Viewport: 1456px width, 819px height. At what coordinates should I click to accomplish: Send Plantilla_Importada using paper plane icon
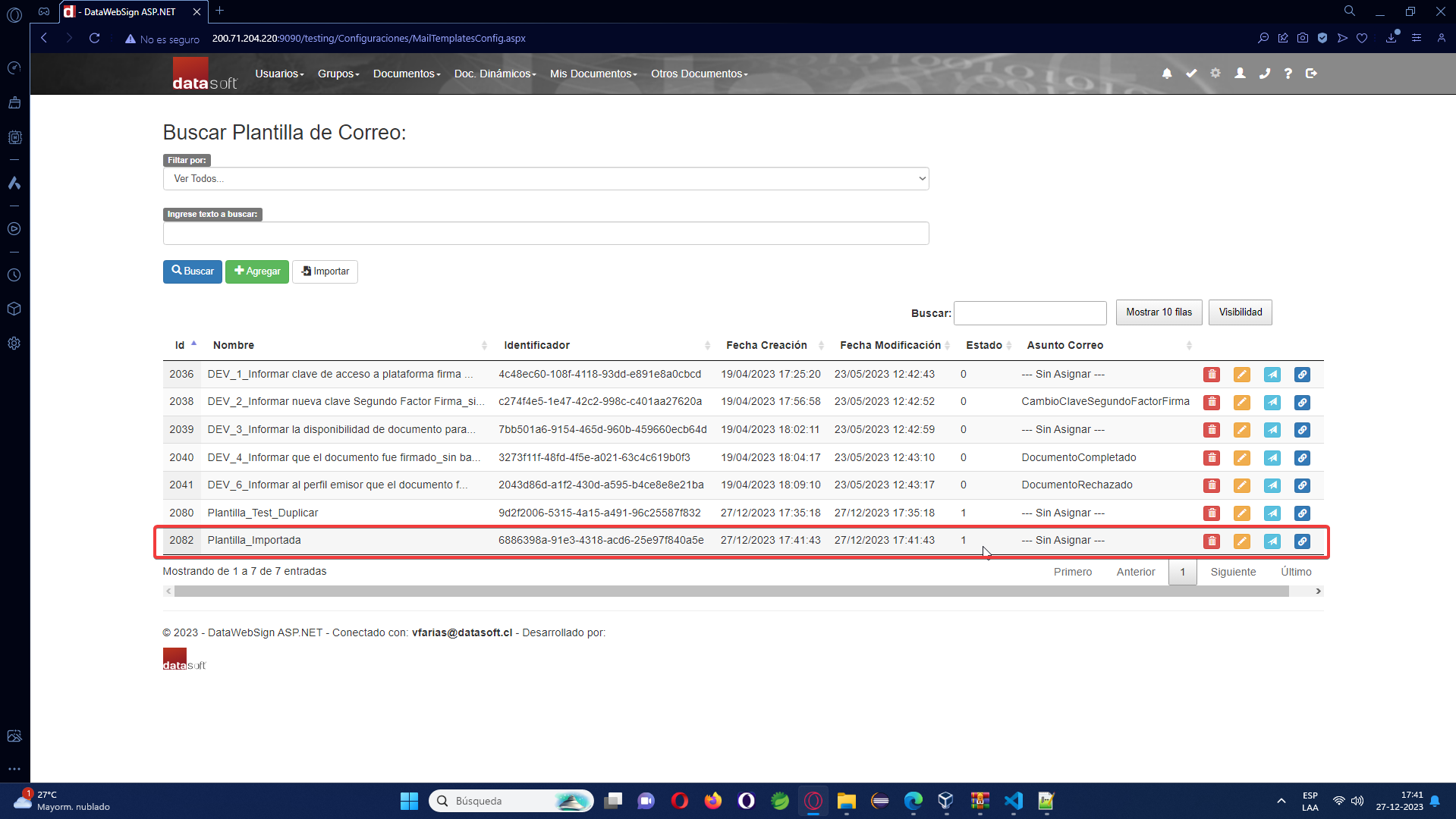click(x=1272, y=541)
